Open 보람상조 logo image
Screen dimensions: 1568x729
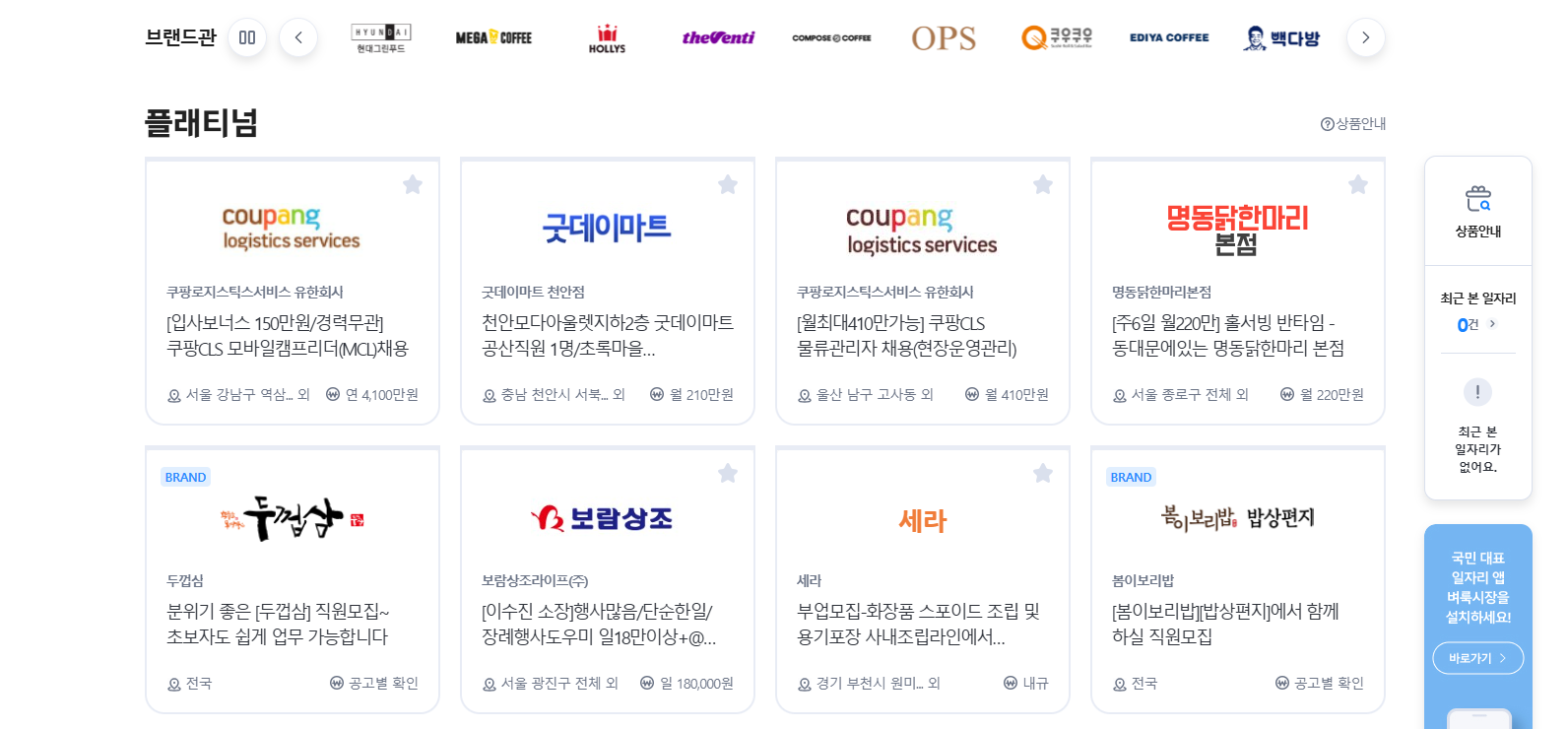(602, 518)
